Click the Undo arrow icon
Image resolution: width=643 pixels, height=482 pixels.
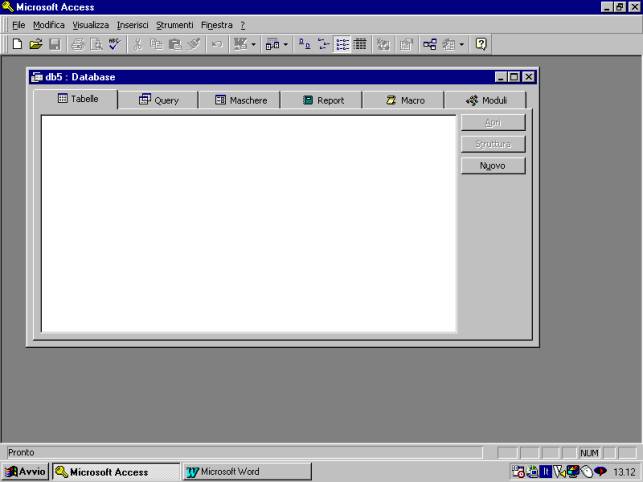pos(217,44)
